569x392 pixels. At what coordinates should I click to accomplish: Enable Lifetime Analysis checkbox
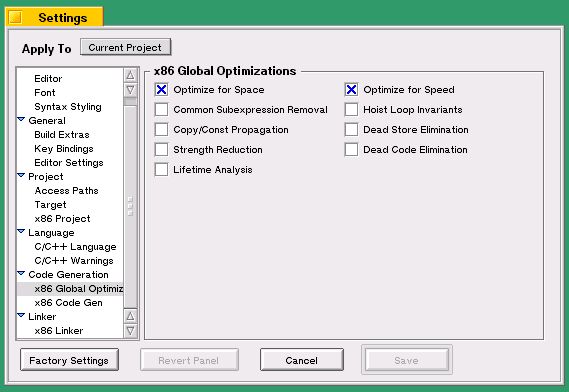pos(161,169)
